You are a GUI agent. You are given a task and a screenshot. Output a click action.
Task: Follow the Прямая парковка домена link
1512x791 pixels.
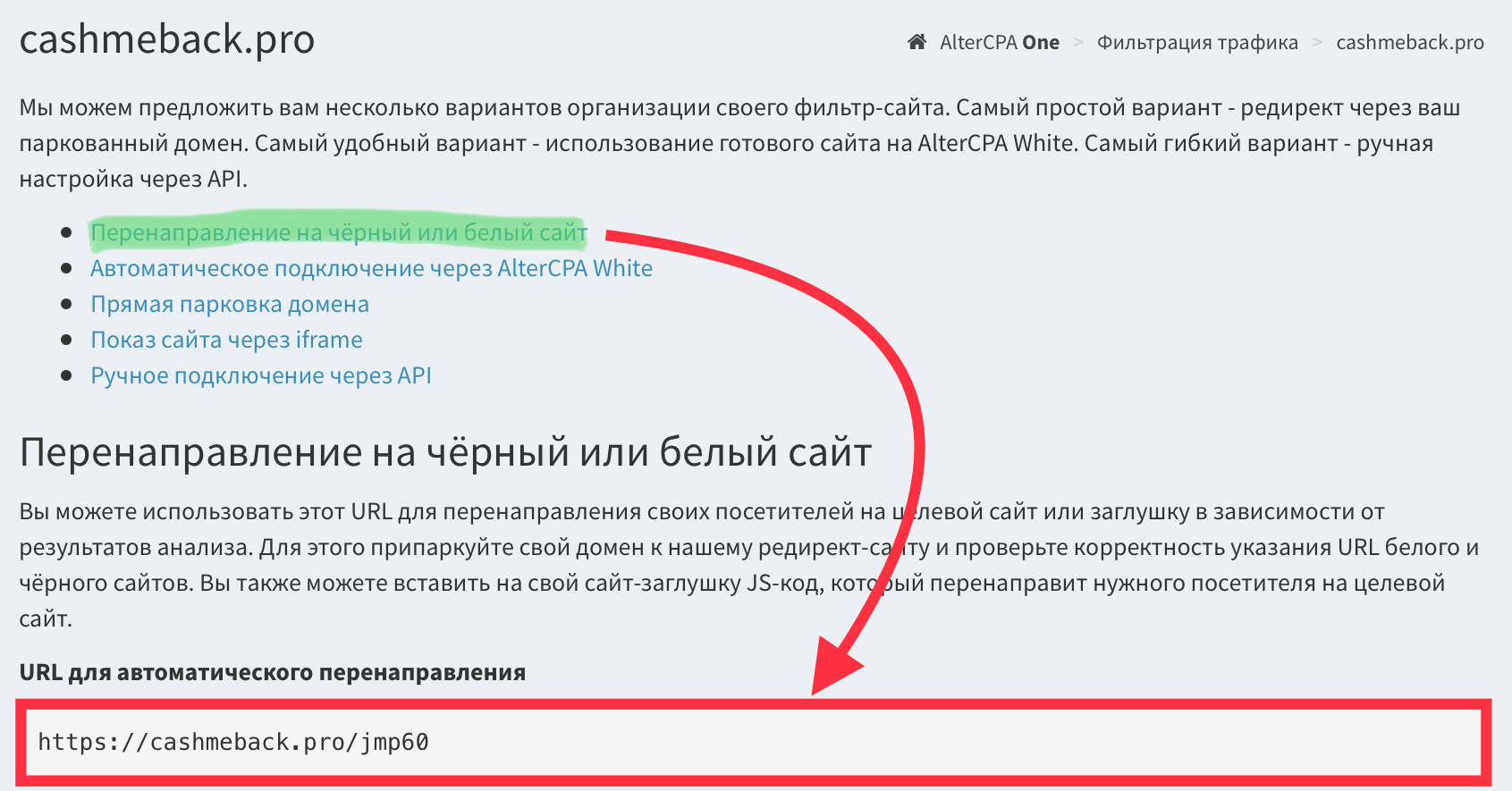[230, 304]
